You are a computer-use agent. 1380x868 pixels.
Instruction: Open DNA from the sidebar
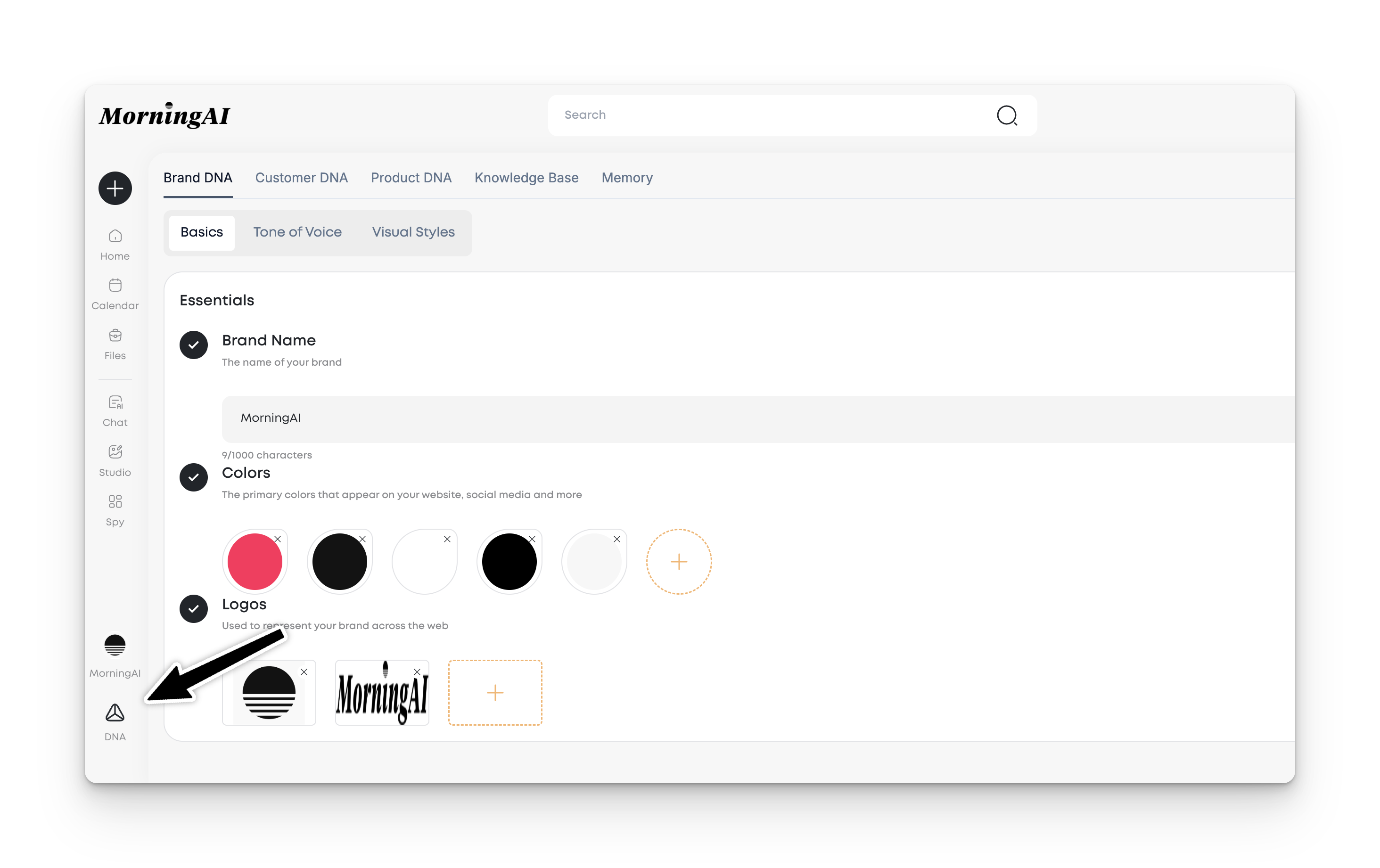[115, 722]
